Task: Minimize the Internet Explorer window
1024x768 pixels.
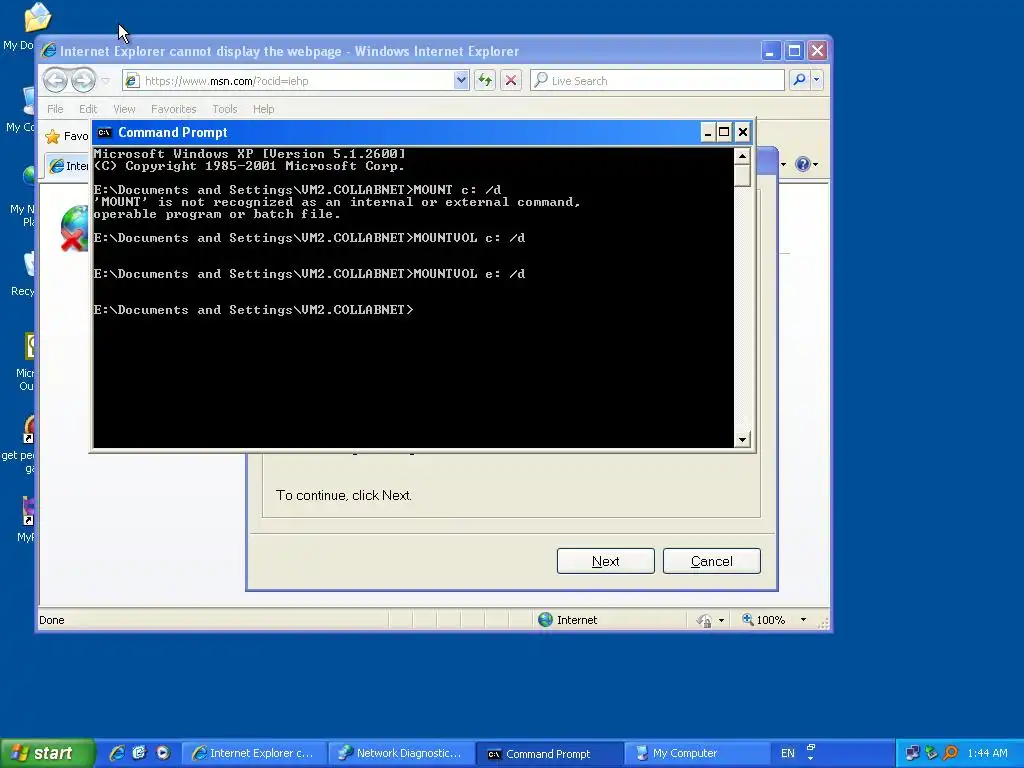Action: 770,51
